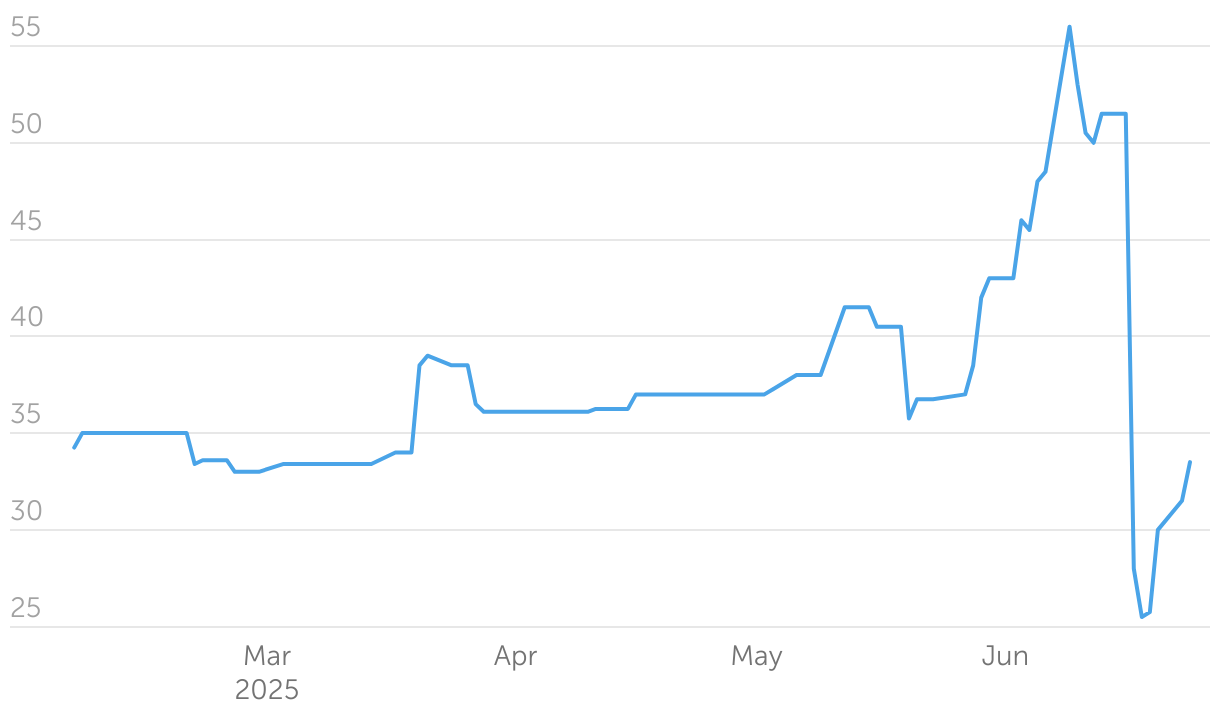Click the late-March peak near 39
The image size is (1220, 718).
(x=428, y=356)
